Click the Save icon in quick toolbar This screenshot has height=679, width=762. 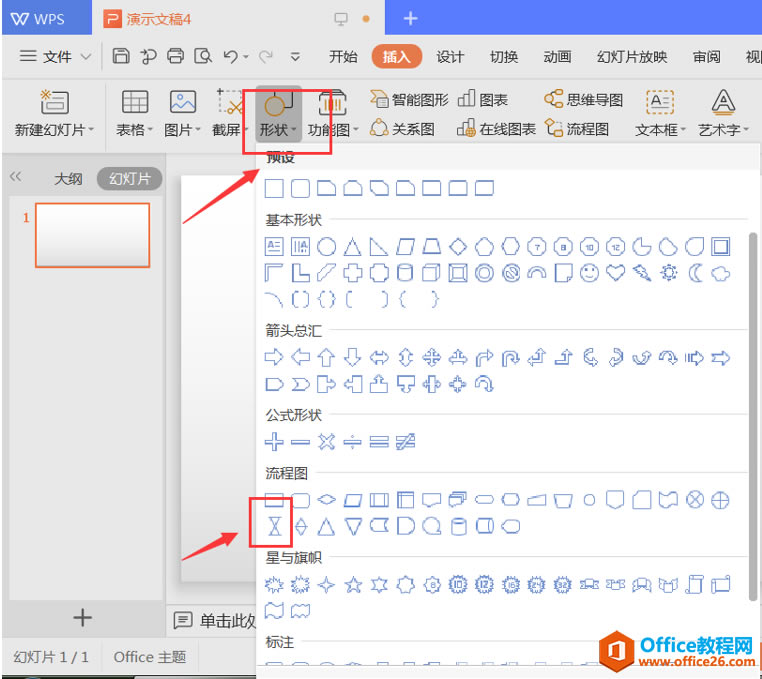[121, 56]
